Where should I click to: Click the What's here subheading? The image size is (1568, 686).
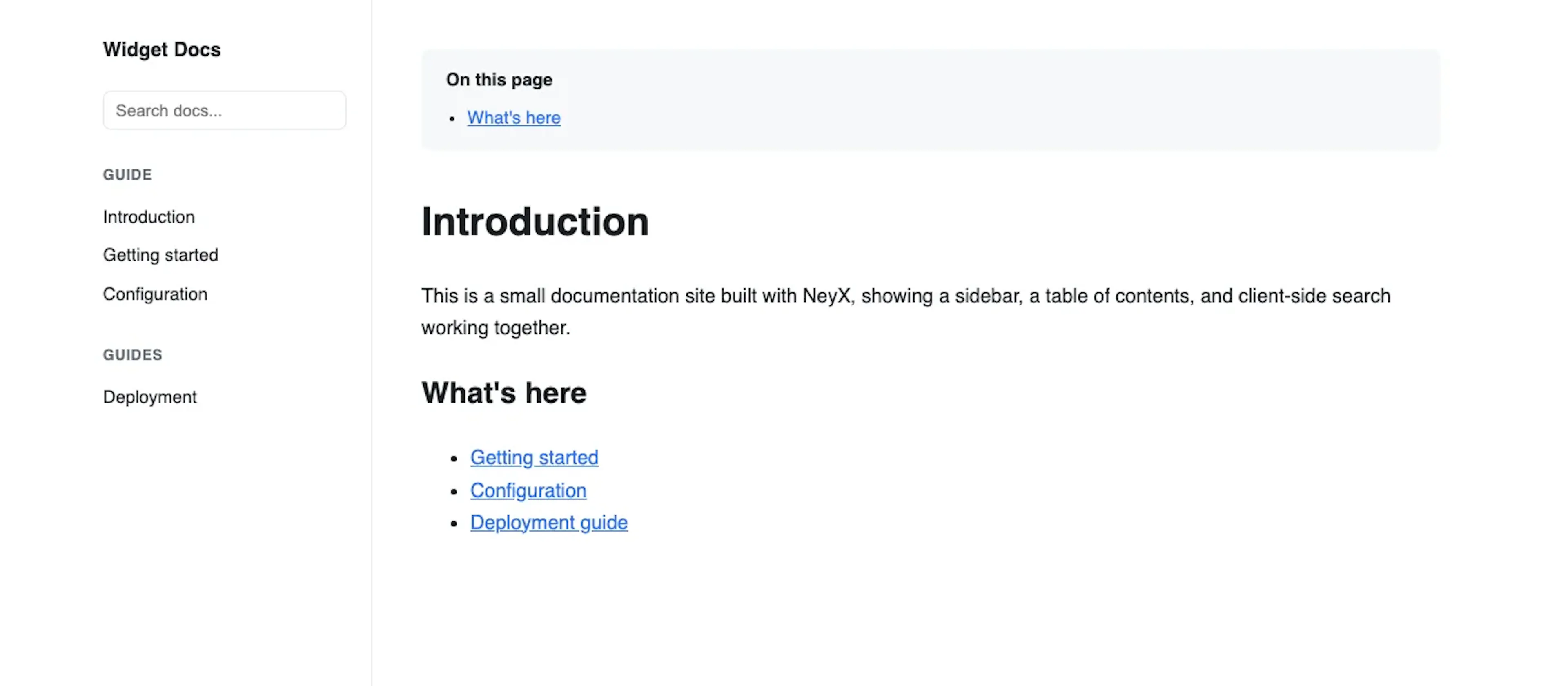(504, 392)
